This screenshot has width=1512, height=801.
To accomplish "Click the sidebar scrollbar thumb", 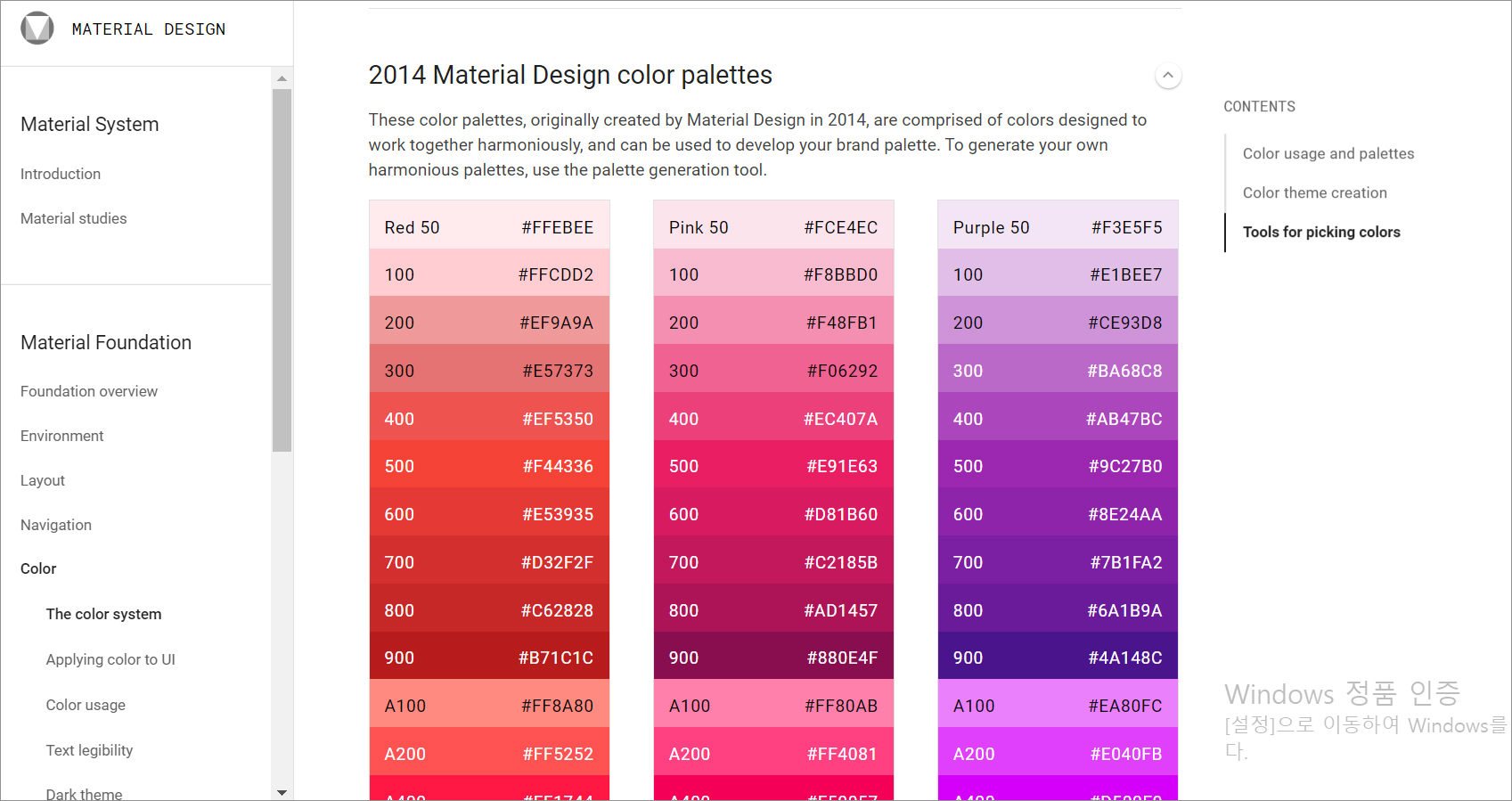I will pos(282,270).
